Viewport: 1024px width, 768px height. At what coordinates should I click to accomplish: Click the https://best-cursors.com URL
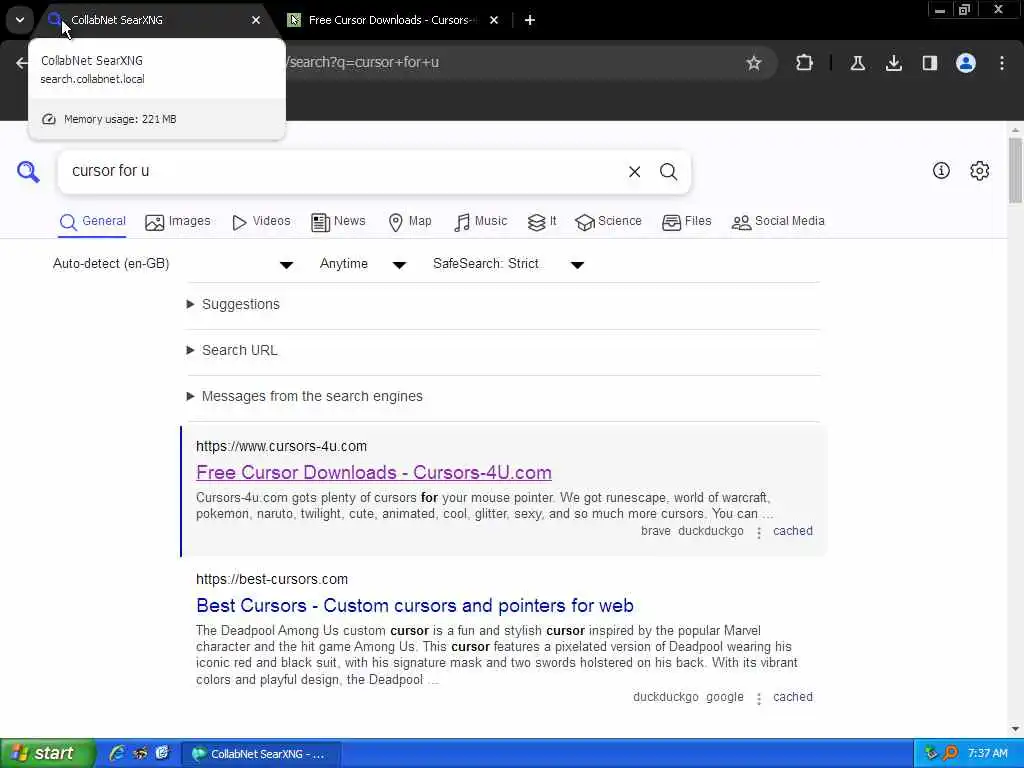pos(272,579)
